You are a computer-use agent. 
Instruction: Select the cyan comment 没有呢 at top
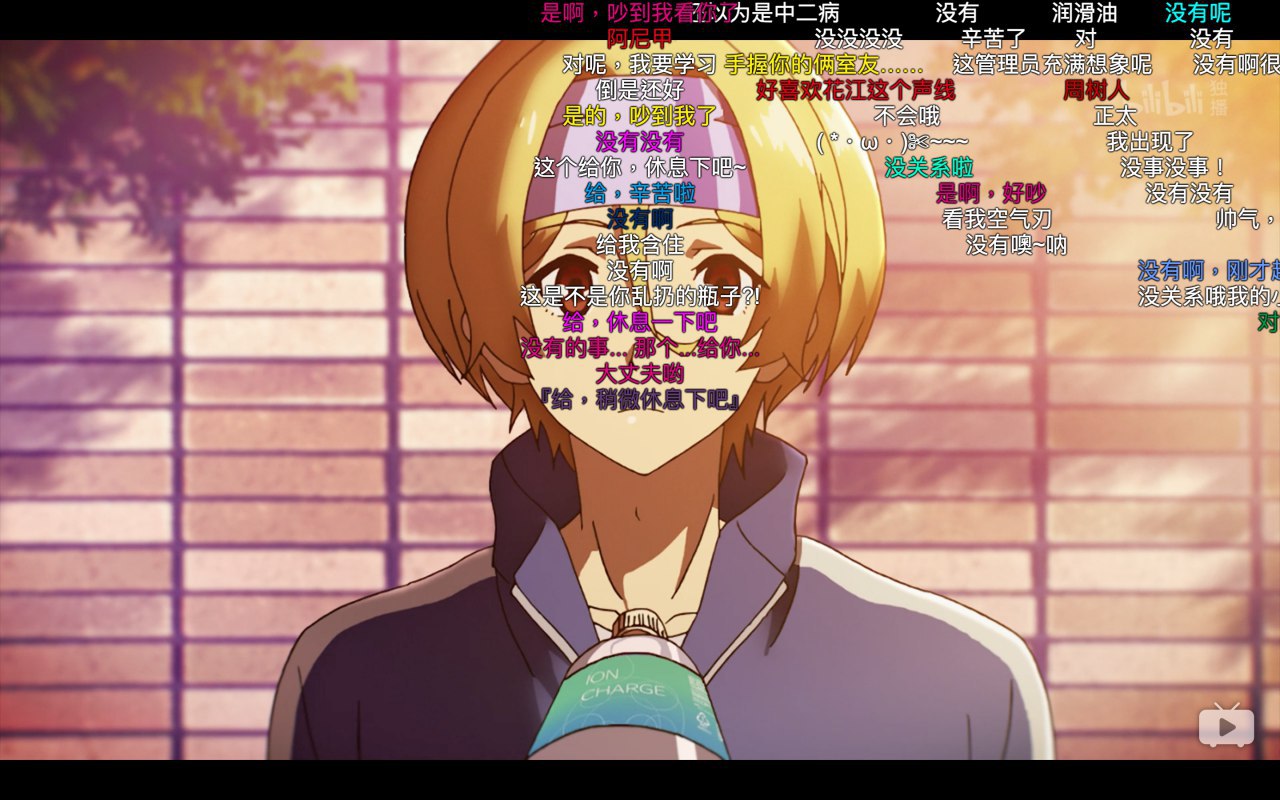coord(1198,13)
